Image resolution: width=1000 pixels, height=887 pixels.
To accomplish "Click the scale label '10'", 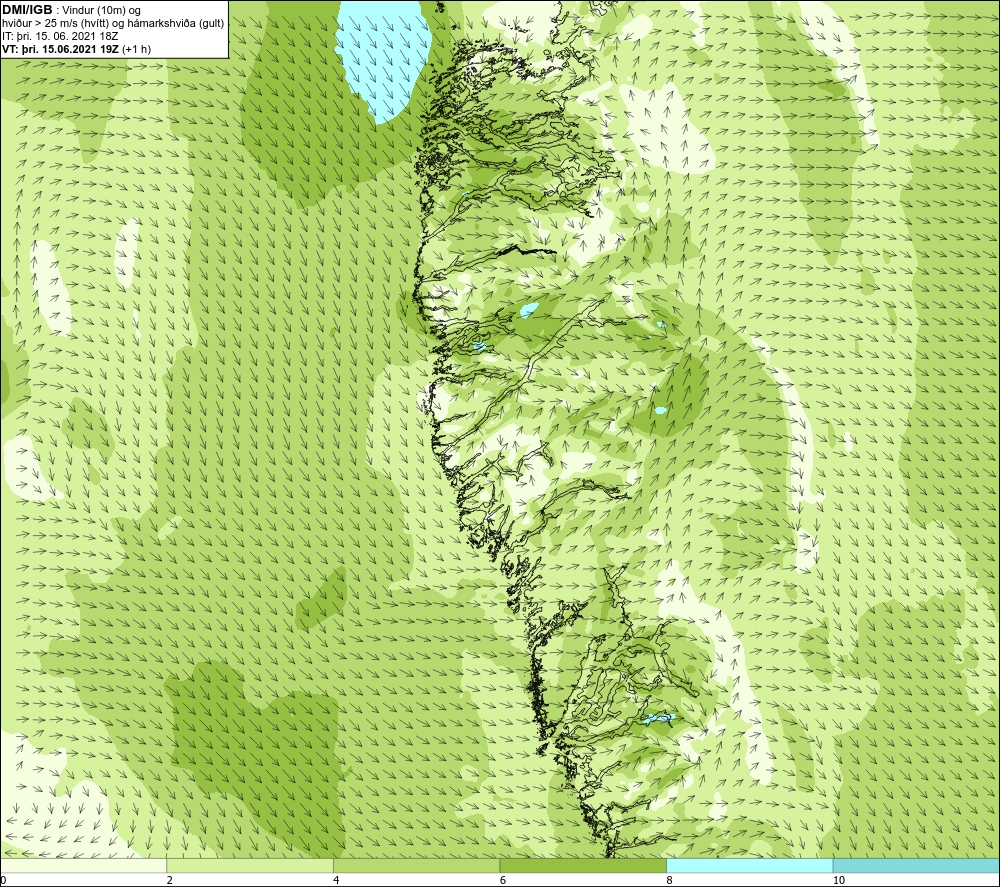I will (839, 880).
